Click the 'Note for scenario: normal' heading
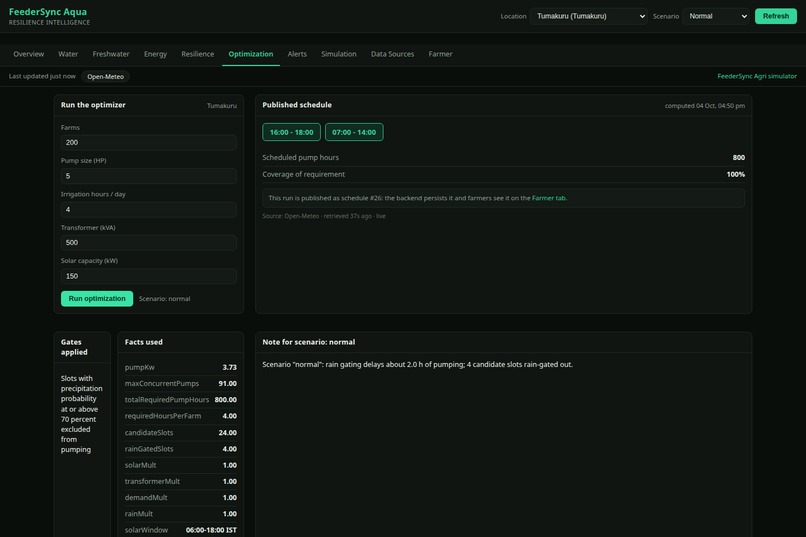 (308, 342)
